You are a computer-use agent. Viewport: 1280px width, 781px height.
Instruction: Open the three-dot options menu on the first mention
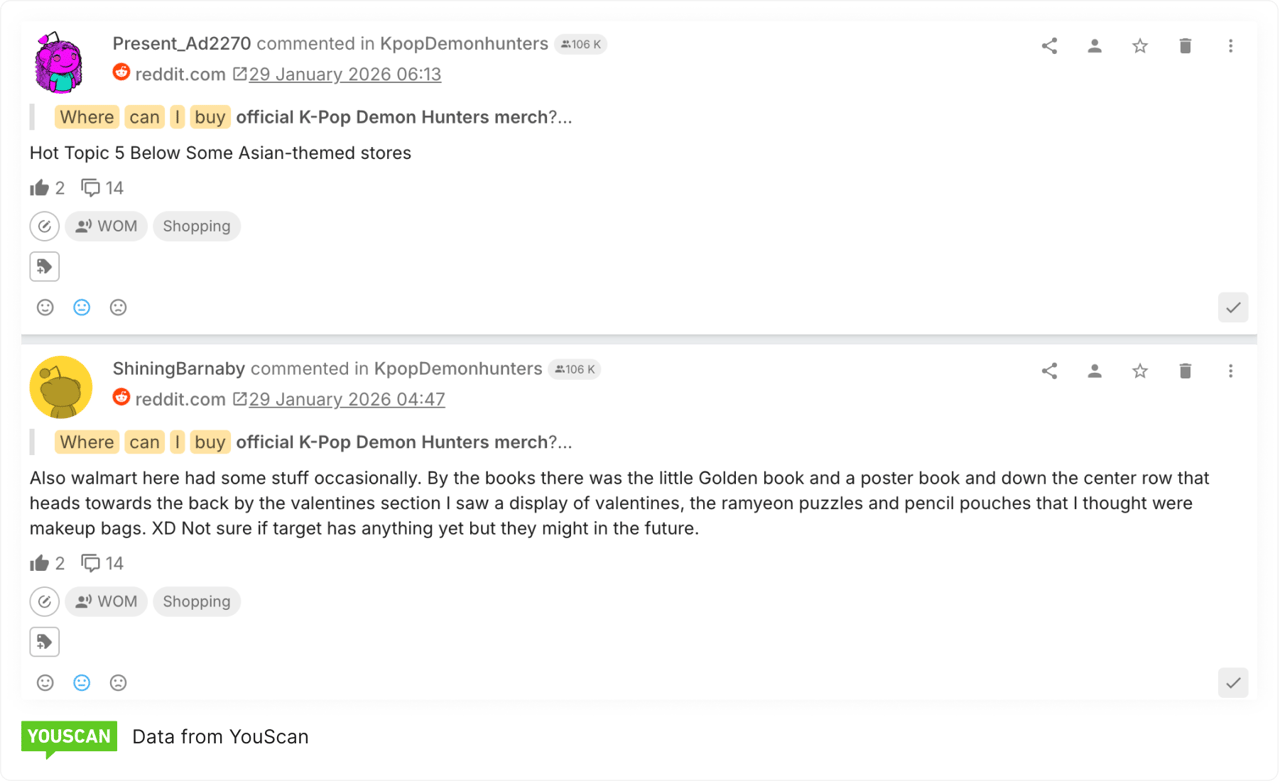(1231, 45)
